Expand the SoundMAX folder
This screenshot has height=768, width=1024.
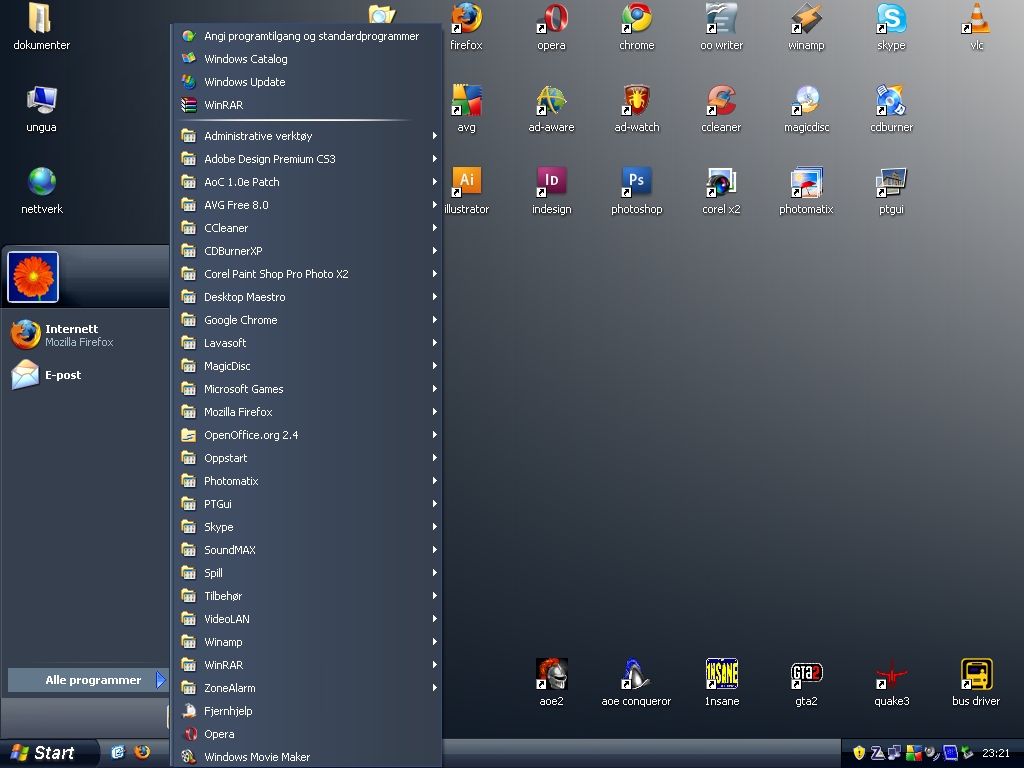click(308, 550)
